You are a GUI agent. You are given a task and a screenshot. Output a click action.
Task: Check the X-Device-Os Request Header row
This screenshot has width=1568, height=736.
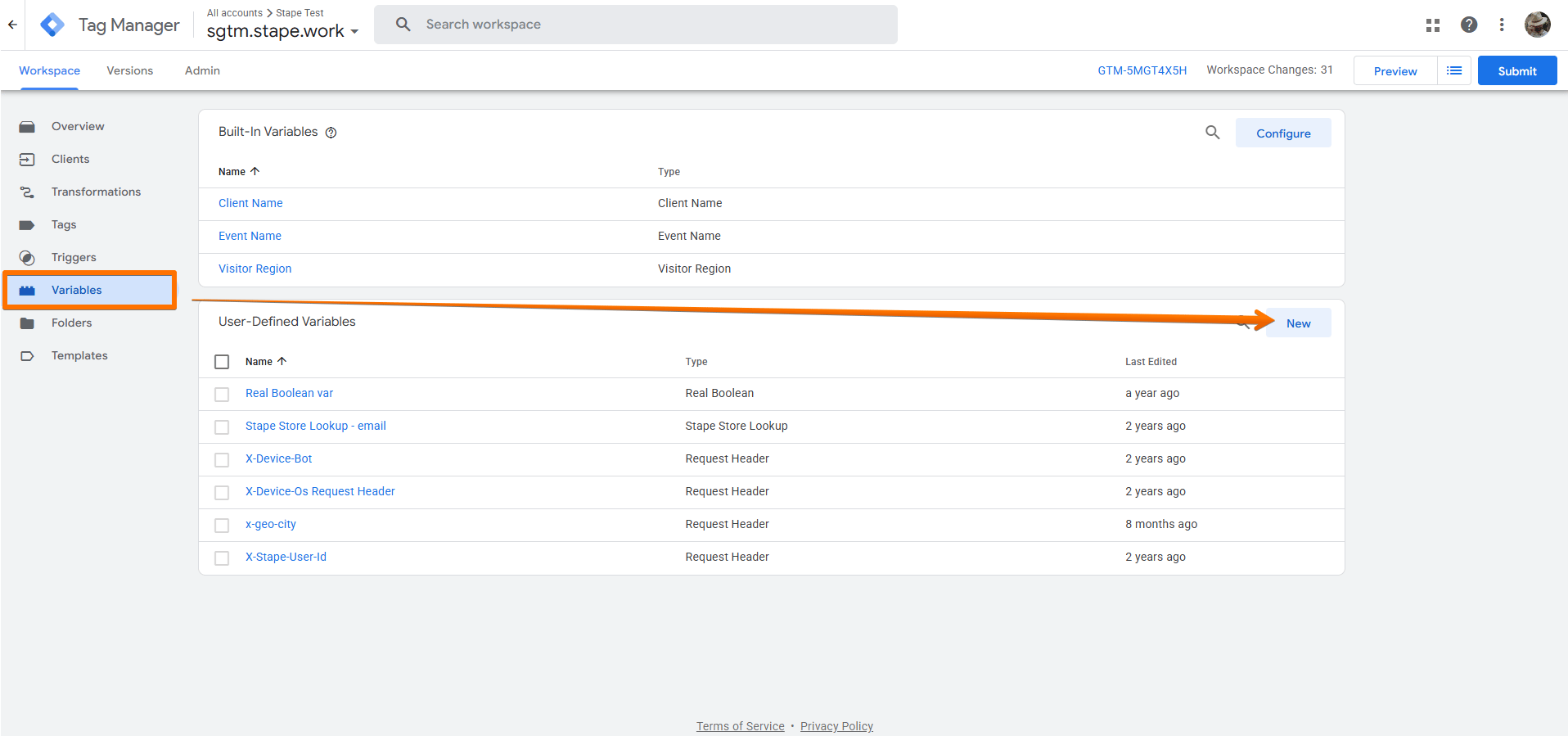point(222,493)
